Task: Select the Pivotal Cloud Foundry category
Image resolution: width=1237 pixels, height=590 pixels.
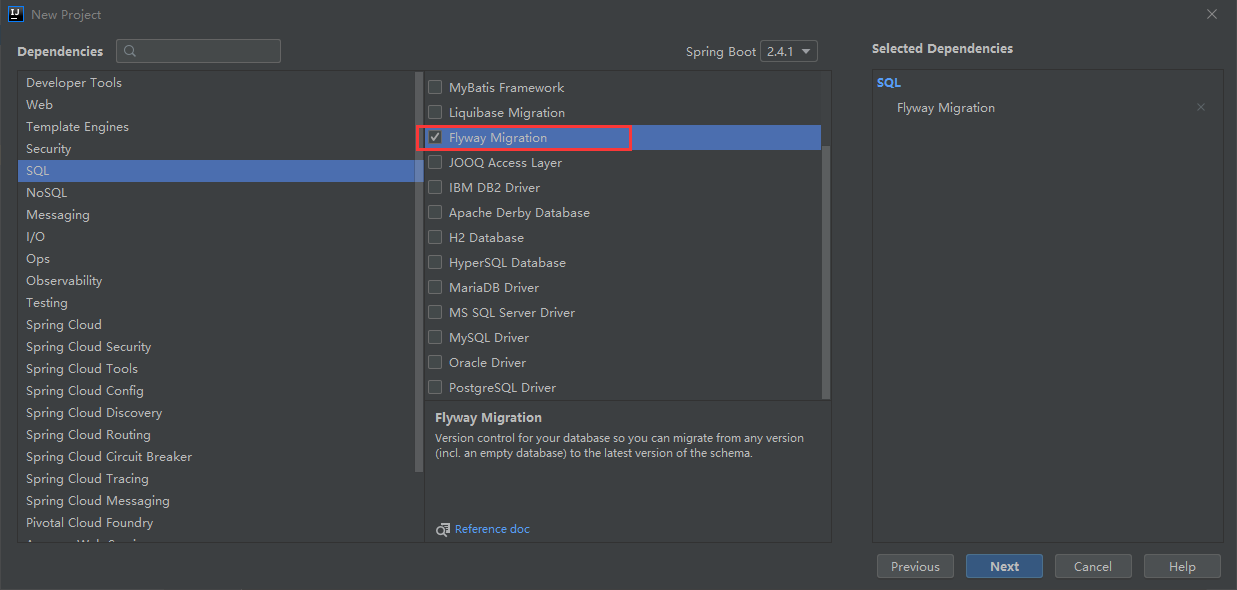Action: pyautogui.click(x=216, y=522)
